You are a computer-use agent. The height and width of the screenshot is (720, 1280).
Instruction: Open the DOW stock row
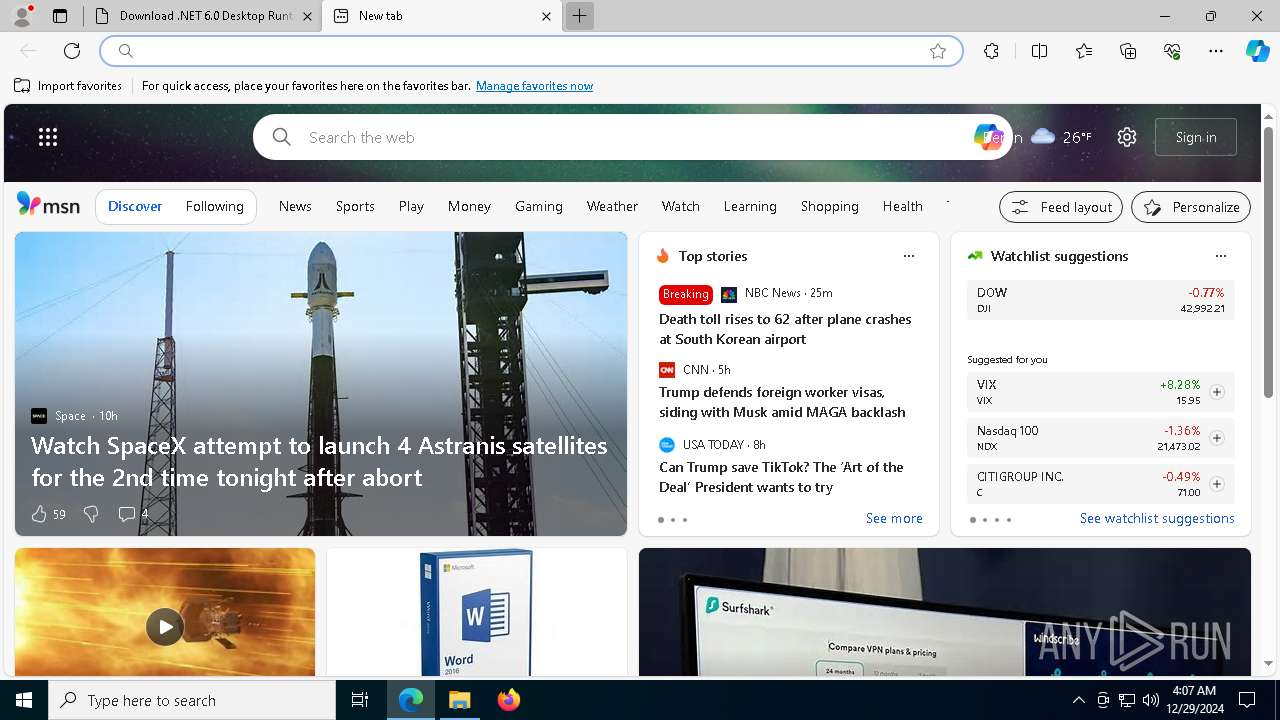tap(1100, 300)
